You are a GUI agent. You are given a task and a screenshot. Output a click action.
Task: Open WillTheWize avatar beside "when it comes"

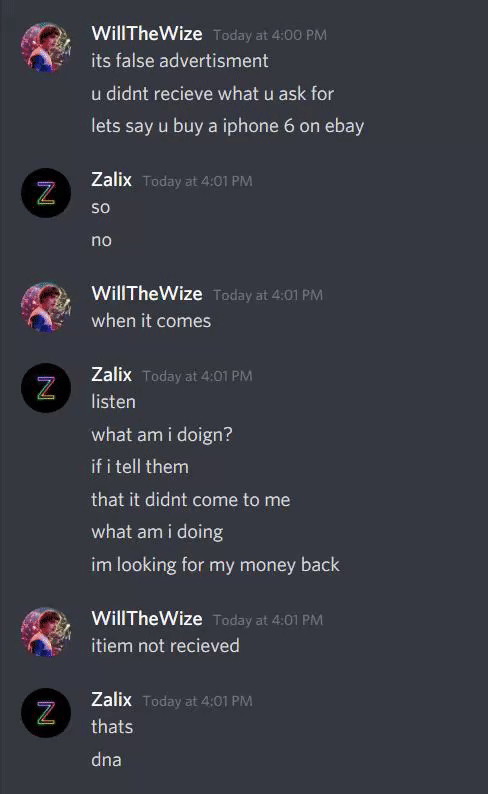[x=46, y=307]
